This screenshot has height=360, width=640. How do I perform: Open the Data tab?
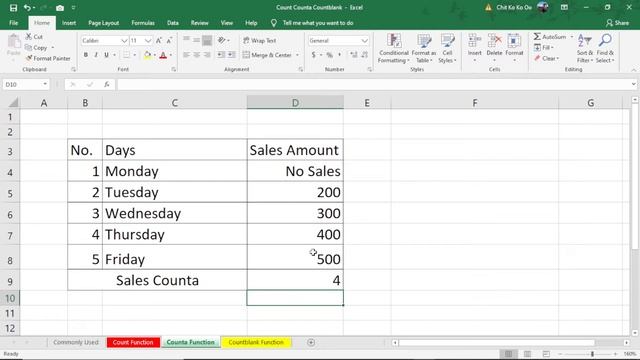[173, 23]
